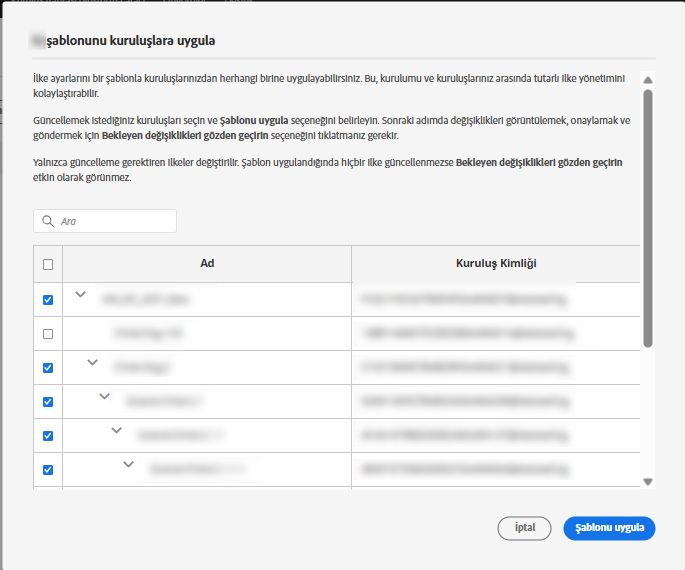Image resolution: width=685 pixels, height=570 pixels.
Task: Focus the Ara search field
Action: (105, 221)
